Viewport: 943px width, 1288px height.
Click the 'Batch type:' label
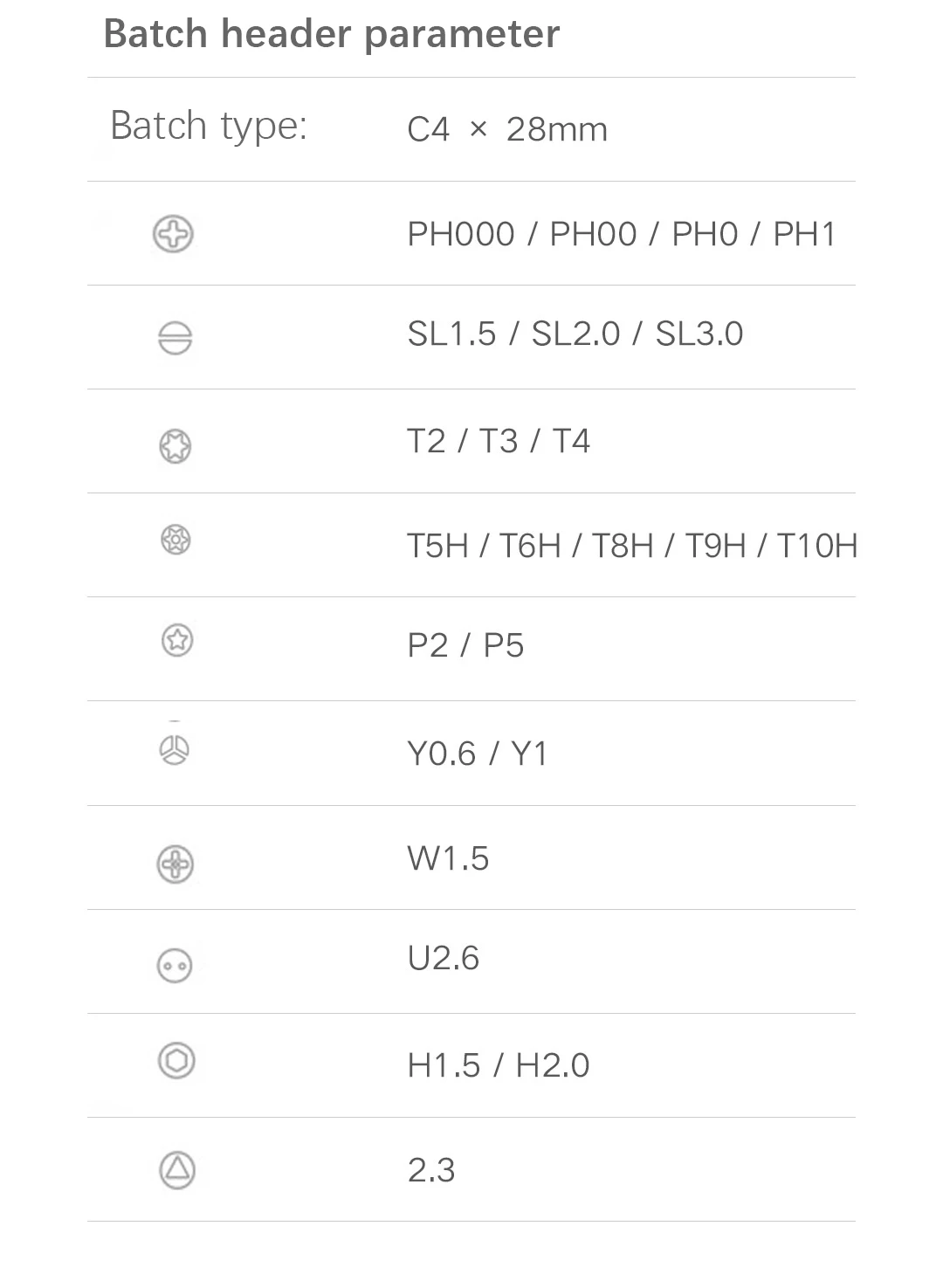pyautogui.click(x=209, y=126)
